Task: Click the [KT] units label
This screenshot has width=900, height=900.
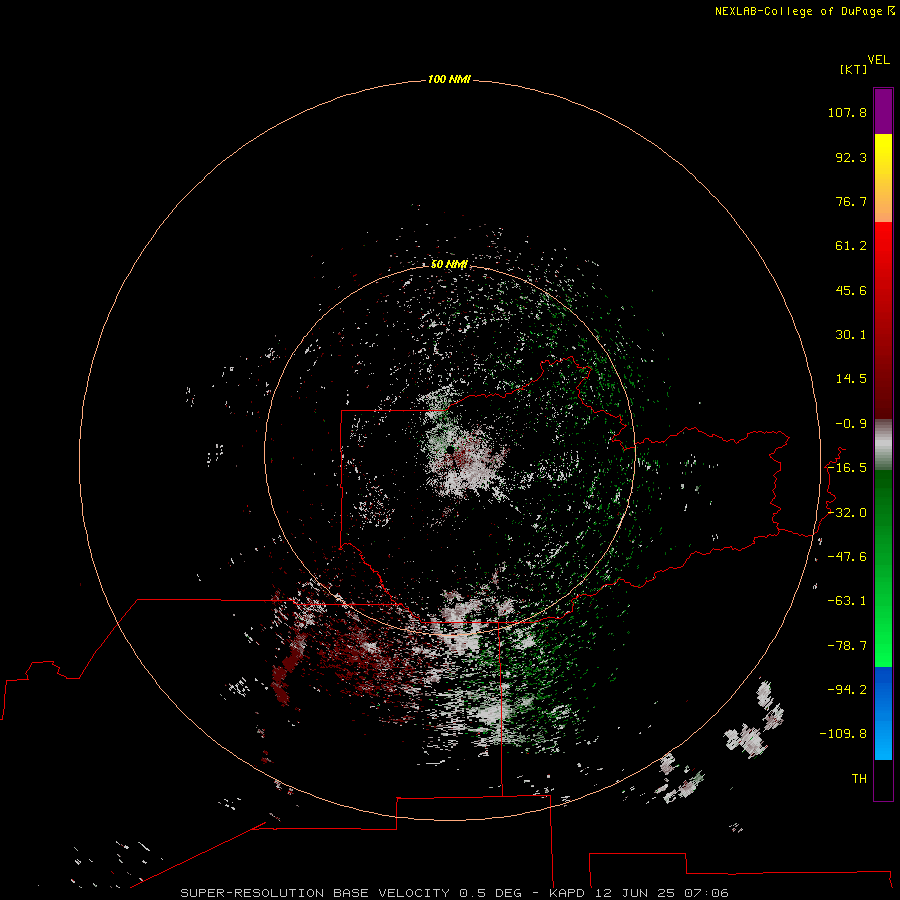Action: (854, 69)
